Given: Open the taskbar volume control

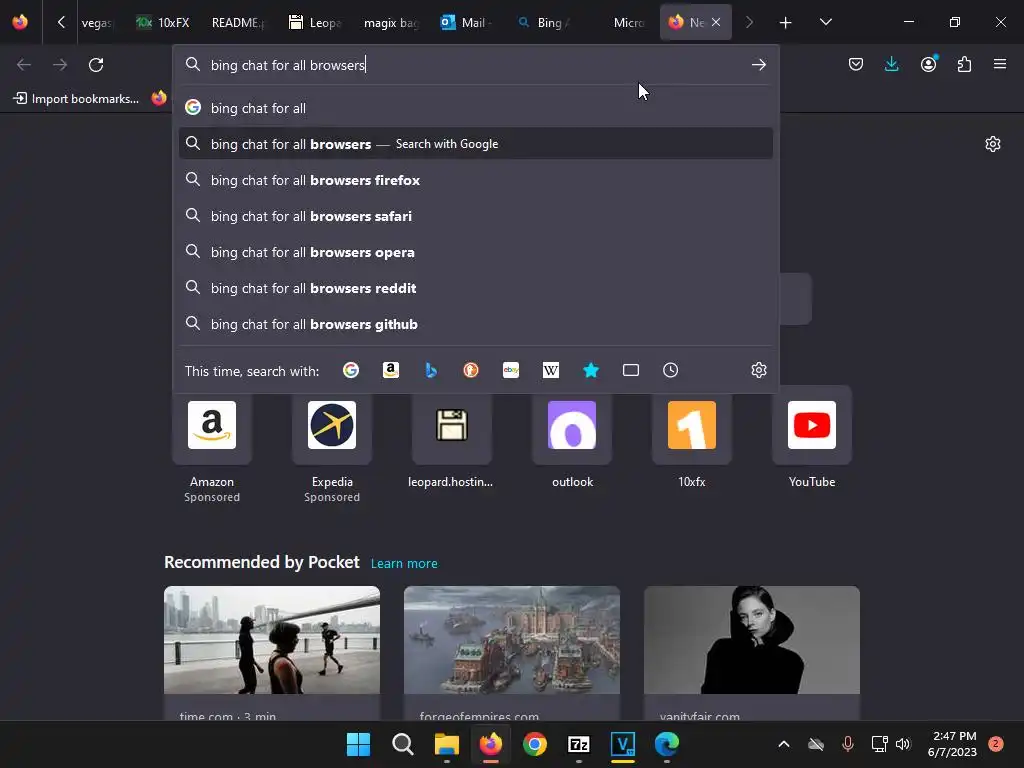Looking at the screenshot, I should coord(903,744).
